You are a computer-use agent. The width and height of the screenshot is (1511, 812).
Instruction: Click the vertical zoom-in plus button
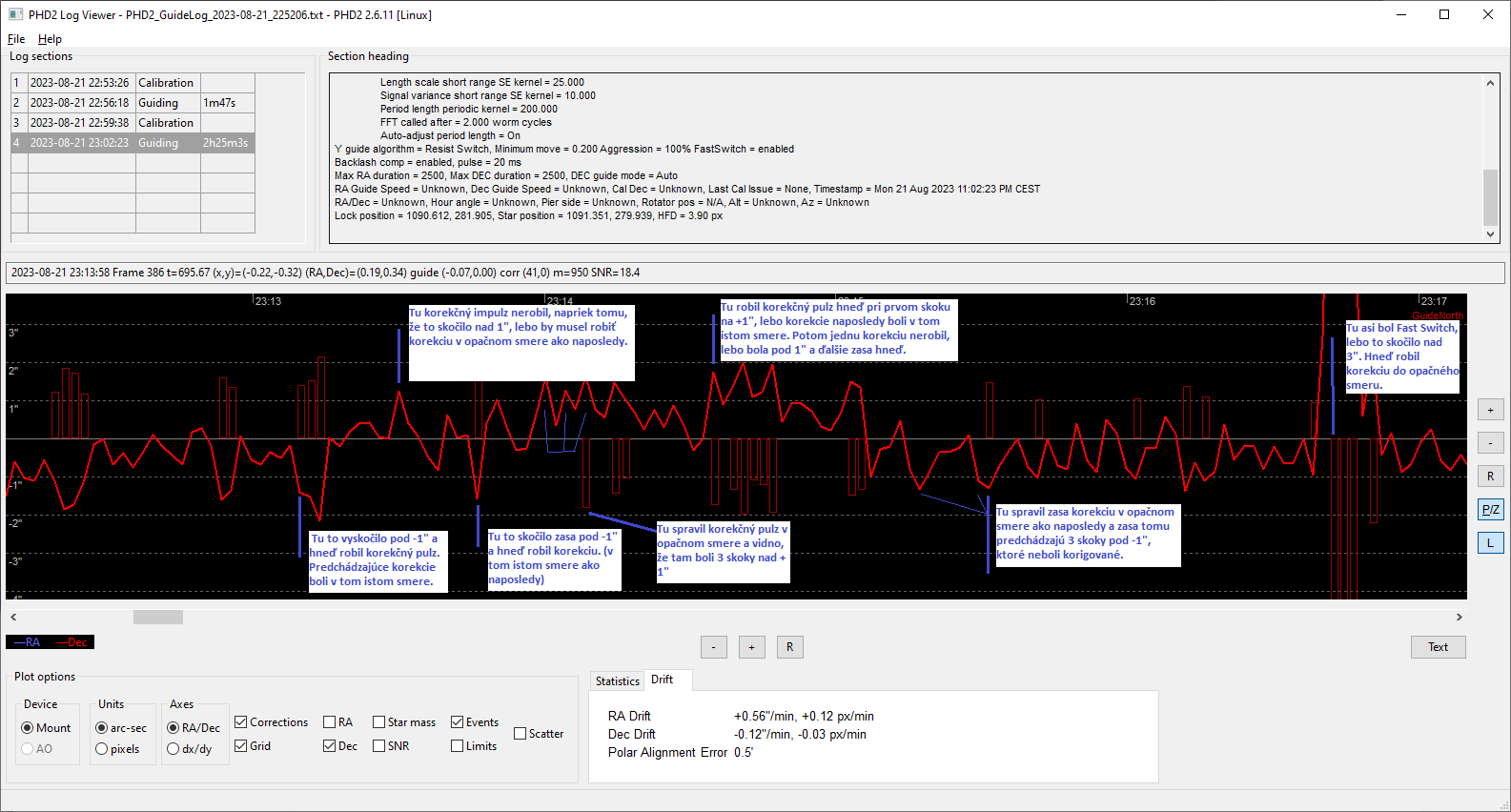tap(1491, 410)
